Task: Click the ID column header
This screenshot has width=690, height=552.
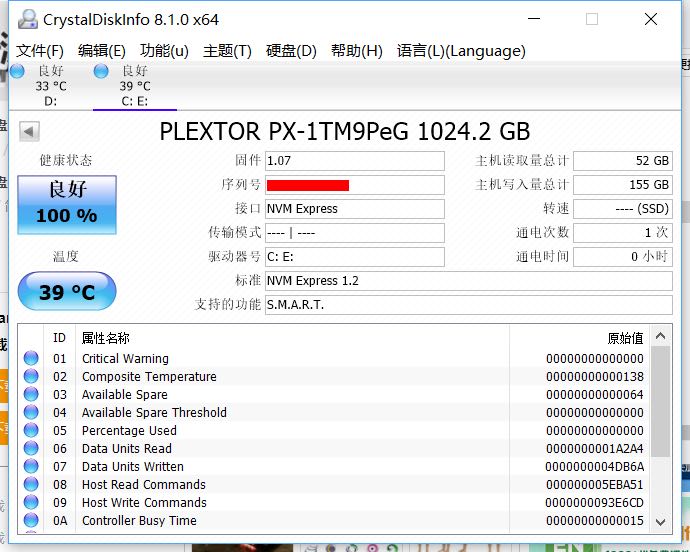Action: pyautogui.click(x=59, y=338)
